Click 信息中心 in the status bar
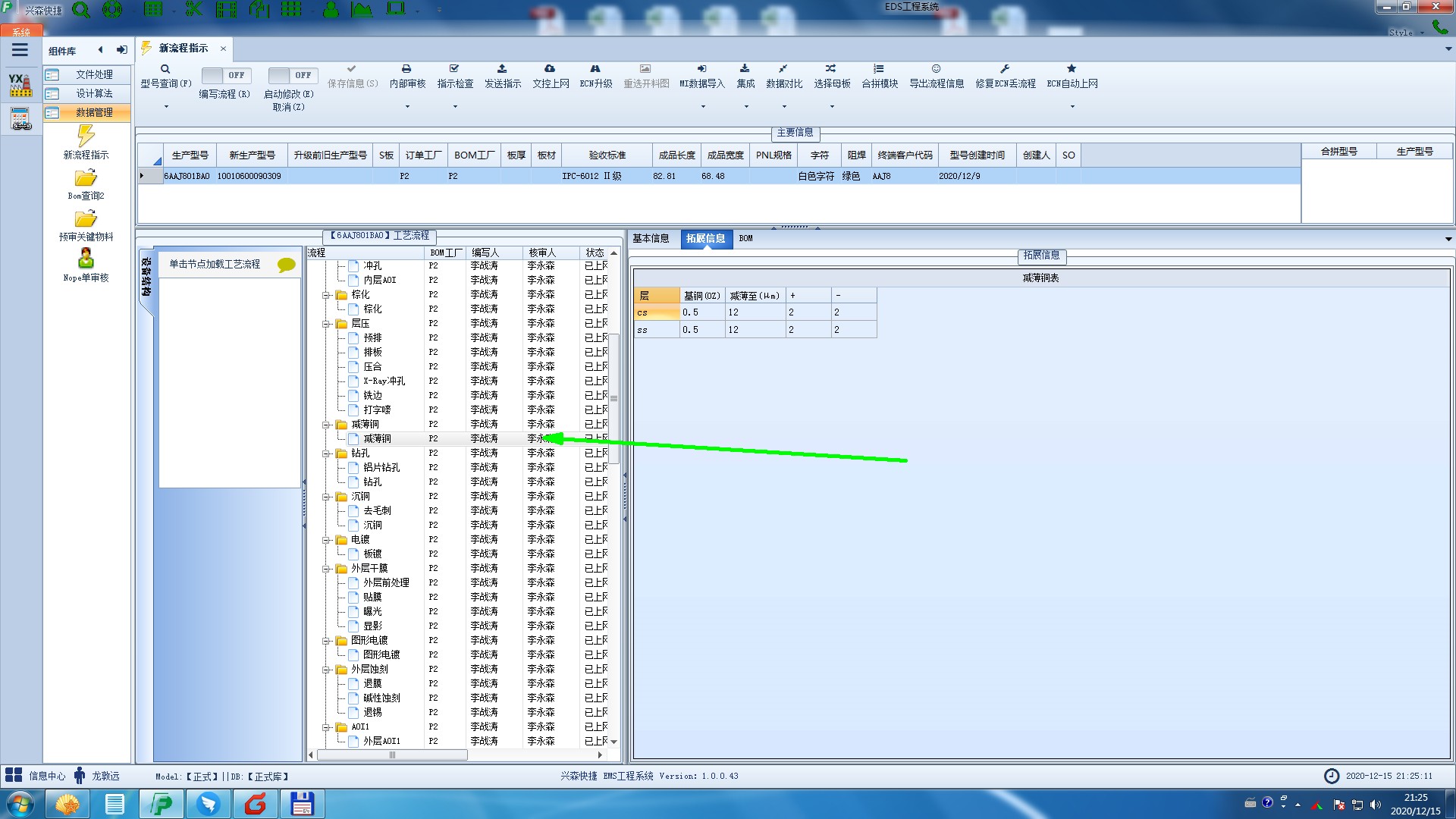Image resolution: width=1456 pixels, height=819 pixels. click(46, 776)
